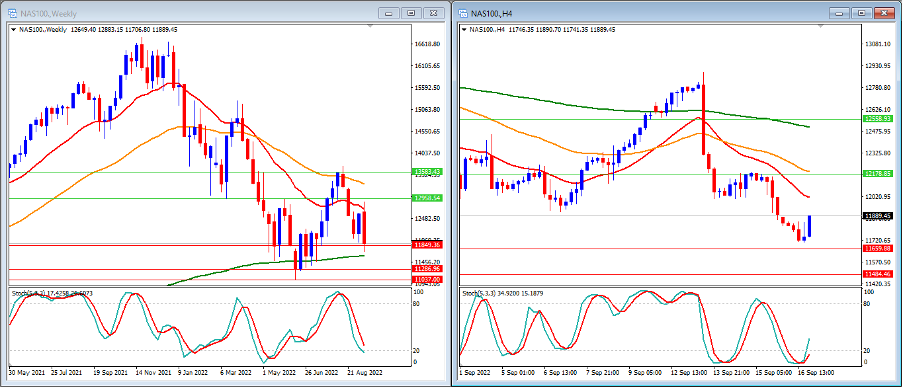
Task: Click the 15063.80 price scale value
Action: tap(427, 110)
